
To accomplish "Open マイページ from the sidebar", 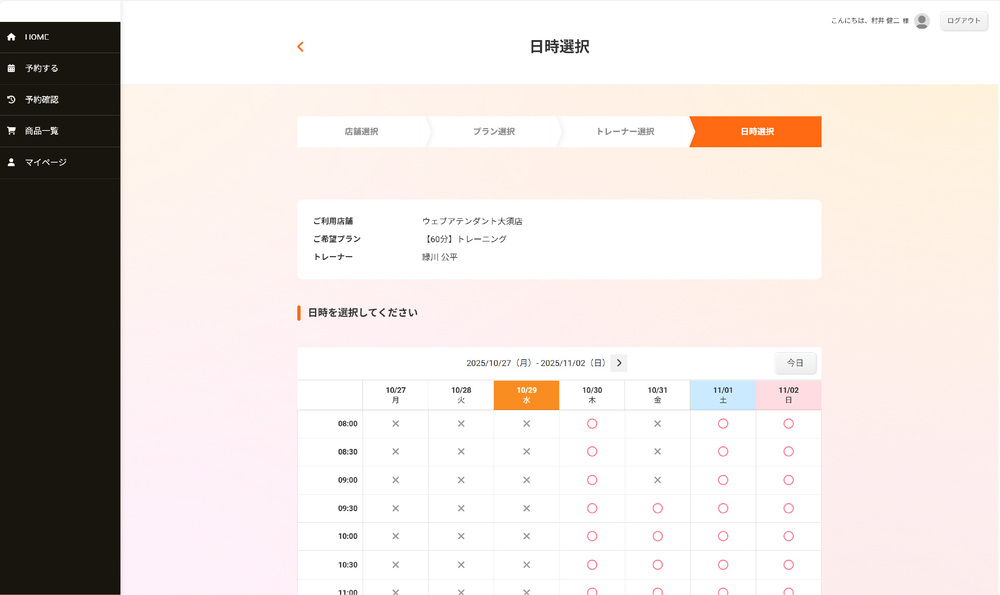I will point(46,162).
